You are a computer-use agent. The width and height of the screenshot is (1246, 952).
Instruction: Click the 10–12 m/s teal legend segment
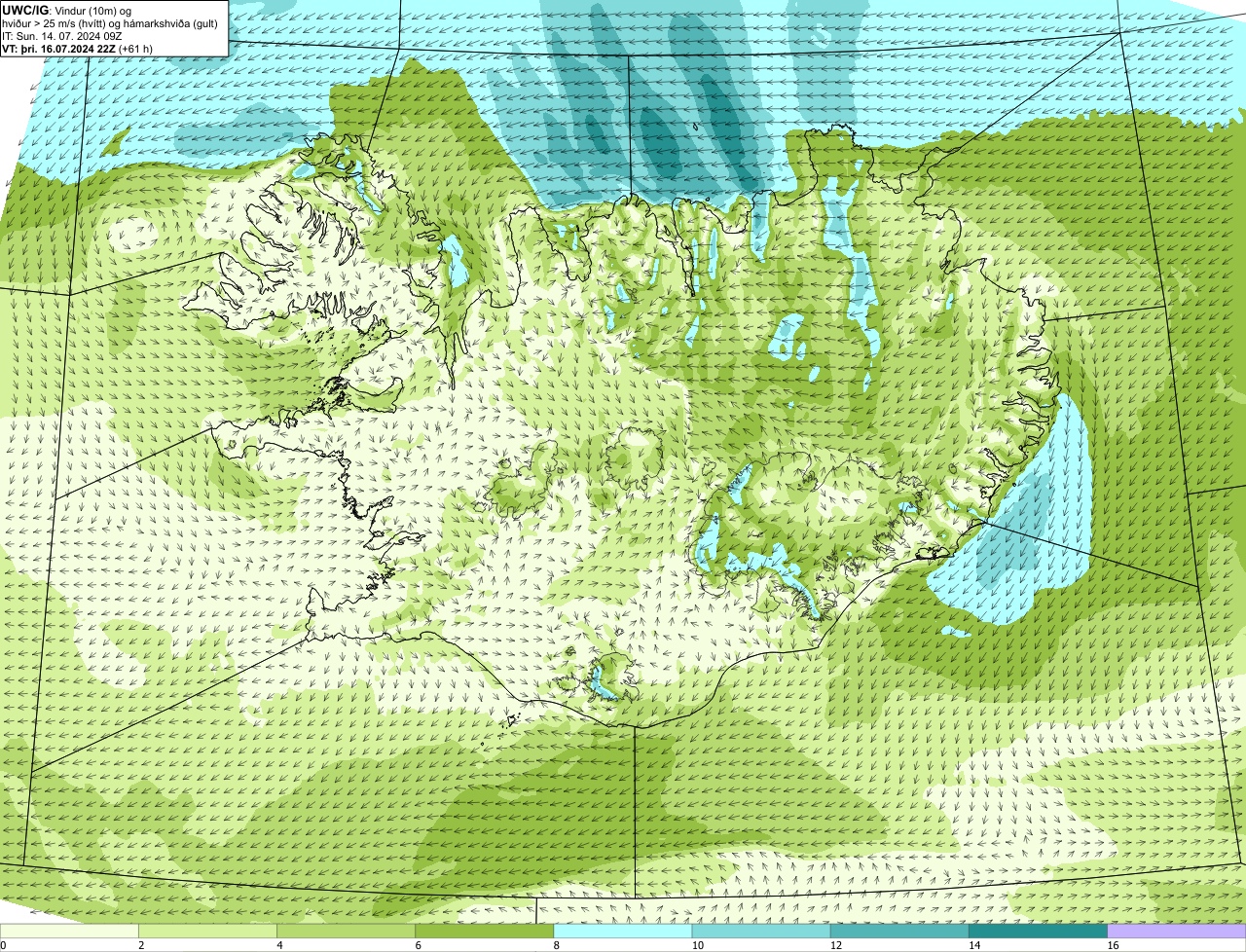pos(761,931)
